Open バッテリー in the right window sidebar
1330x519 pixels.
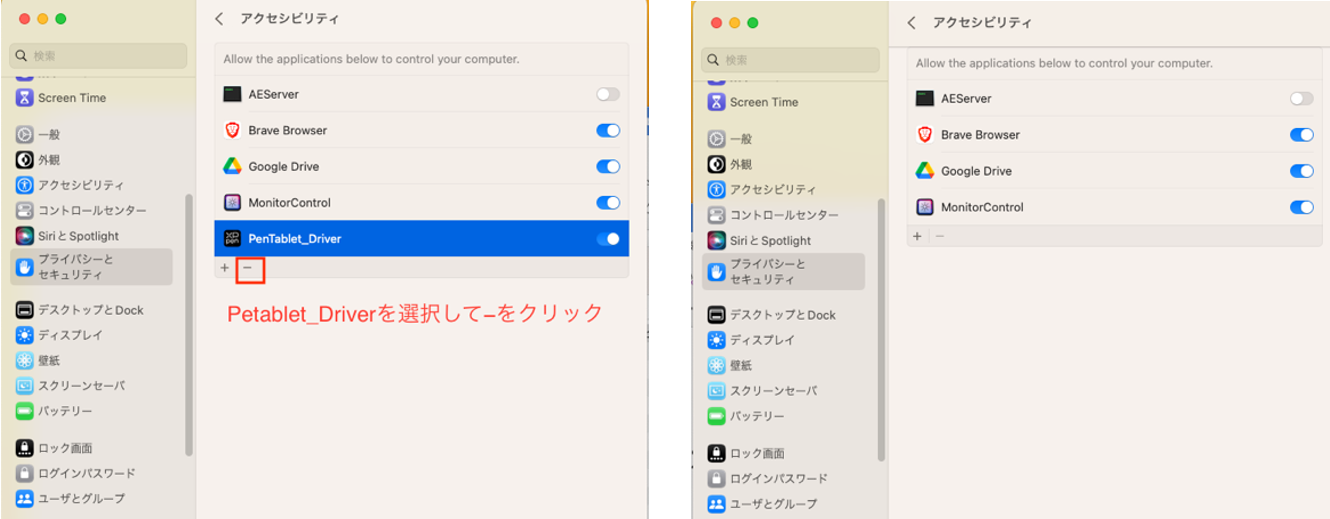[746, 416]
